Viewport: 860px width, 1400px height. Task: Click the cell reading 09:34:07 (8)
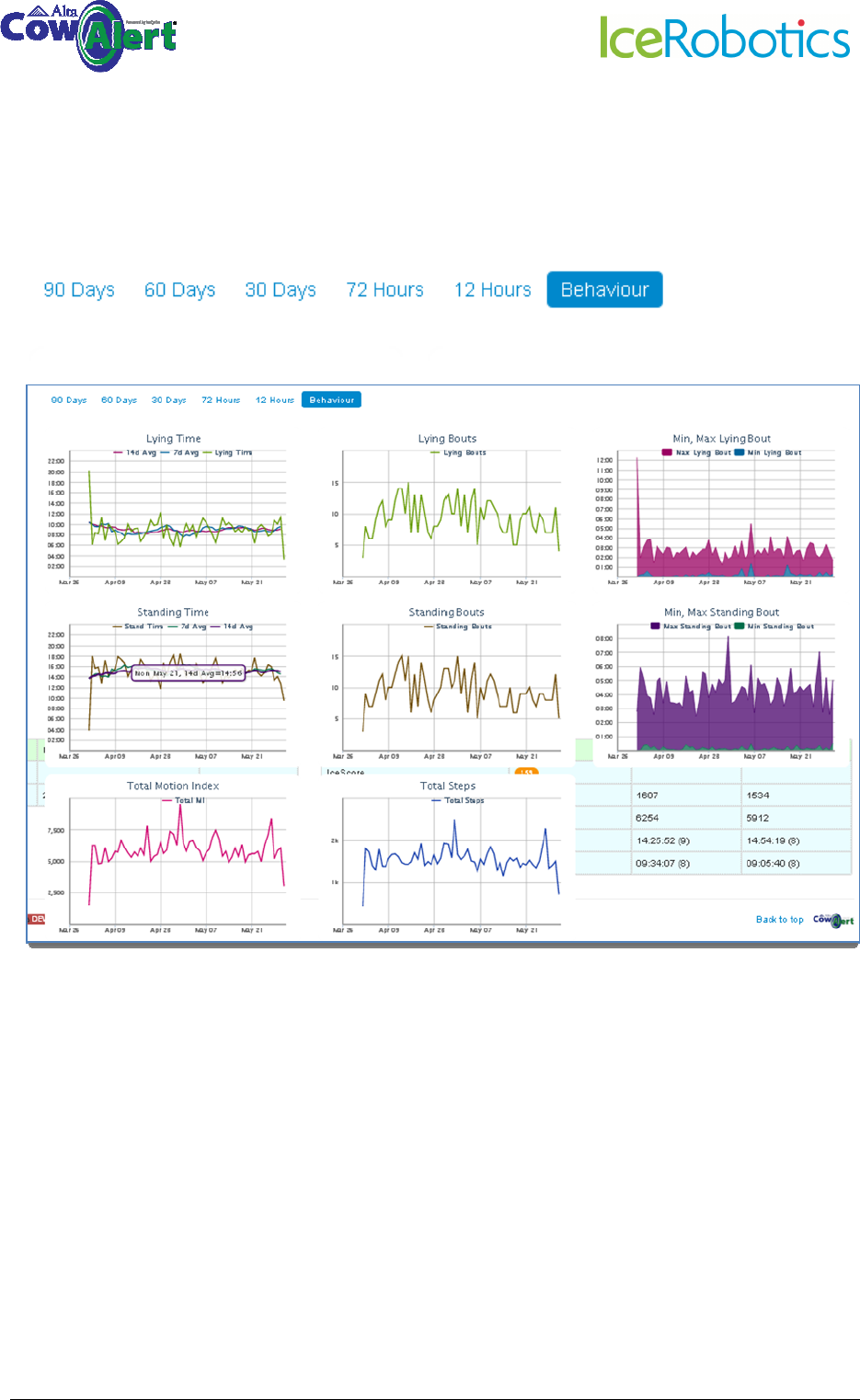pos(686,864)
